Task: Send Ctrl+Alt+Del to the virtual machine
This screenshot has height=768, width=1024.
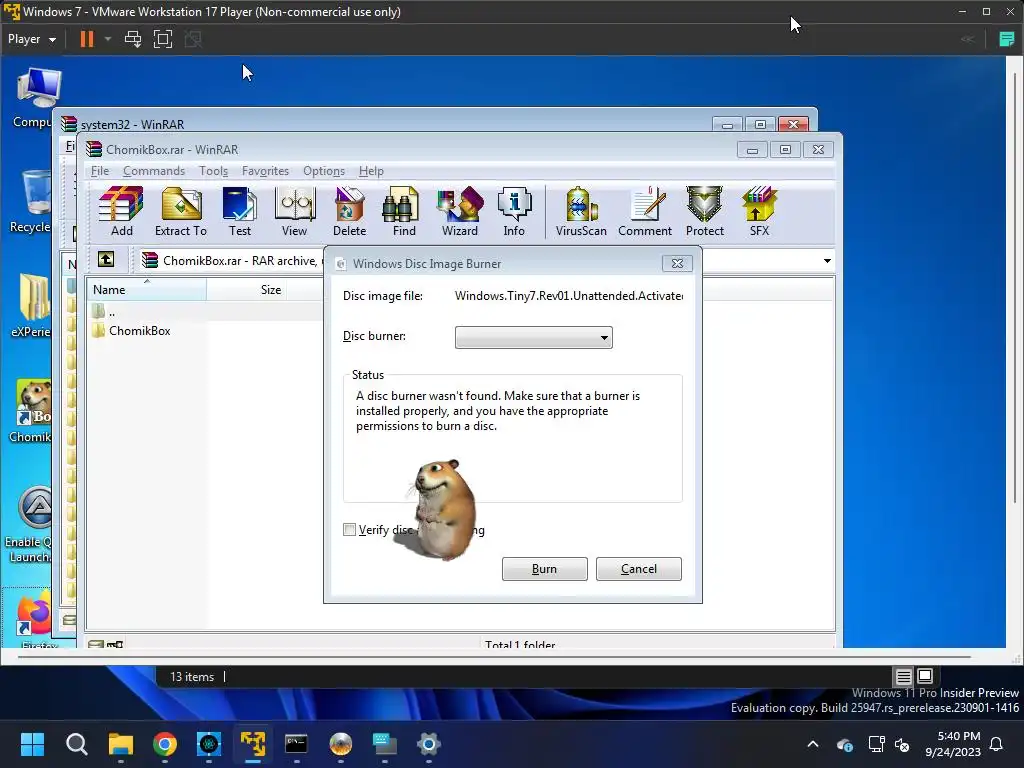Action: pyautogui.click(x=133, y=39)
